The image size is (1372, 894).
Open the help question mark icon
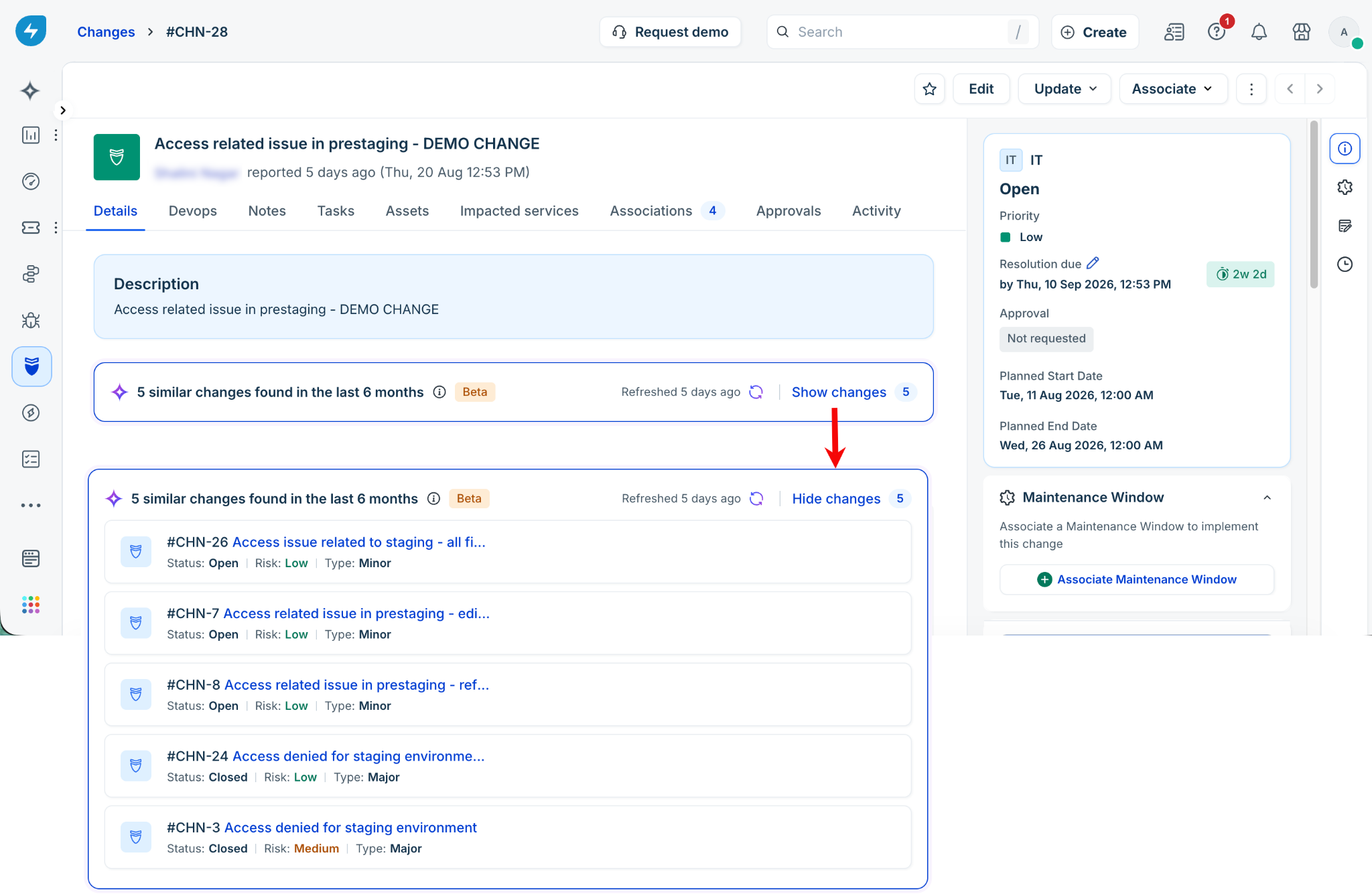click(1217, 32)
